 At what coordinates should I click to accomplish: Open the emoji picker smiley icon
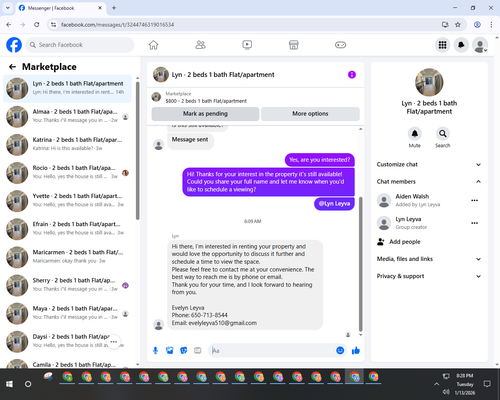click(340, 350)
